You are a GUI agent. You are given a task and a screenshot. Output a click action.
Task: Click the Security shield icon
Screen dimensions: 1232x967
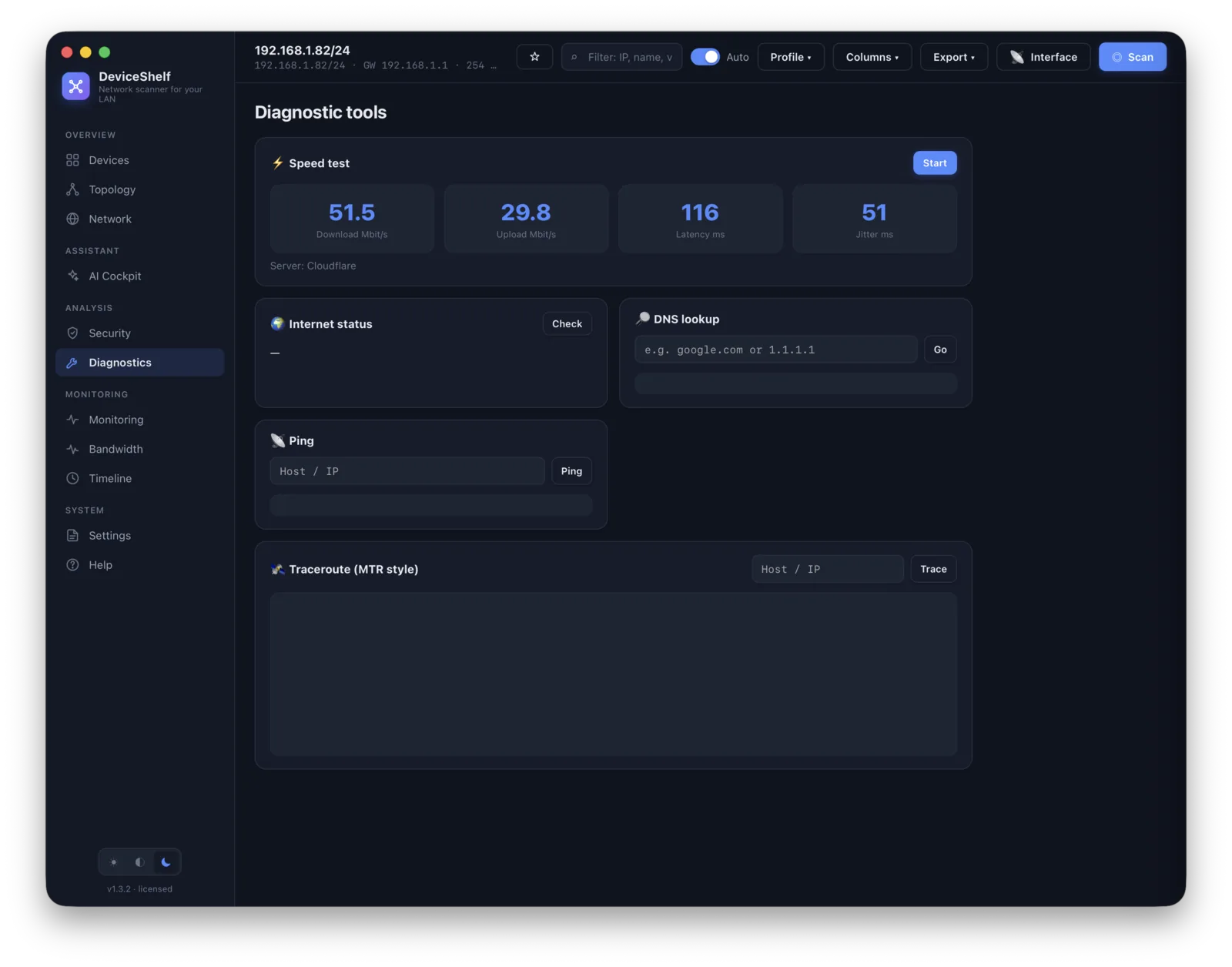(x=72, y=333)
